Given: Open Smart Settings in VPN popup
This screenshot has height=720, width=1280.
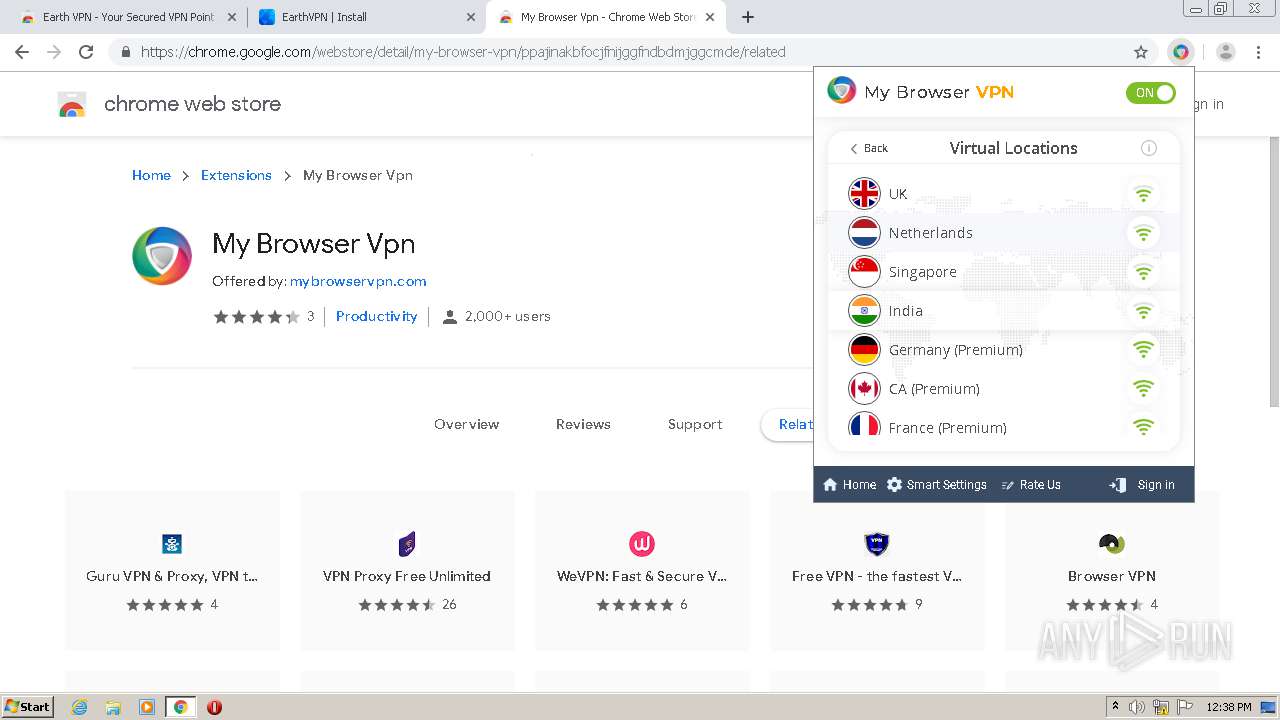Looking at the screenshot, I should [937, 485].
